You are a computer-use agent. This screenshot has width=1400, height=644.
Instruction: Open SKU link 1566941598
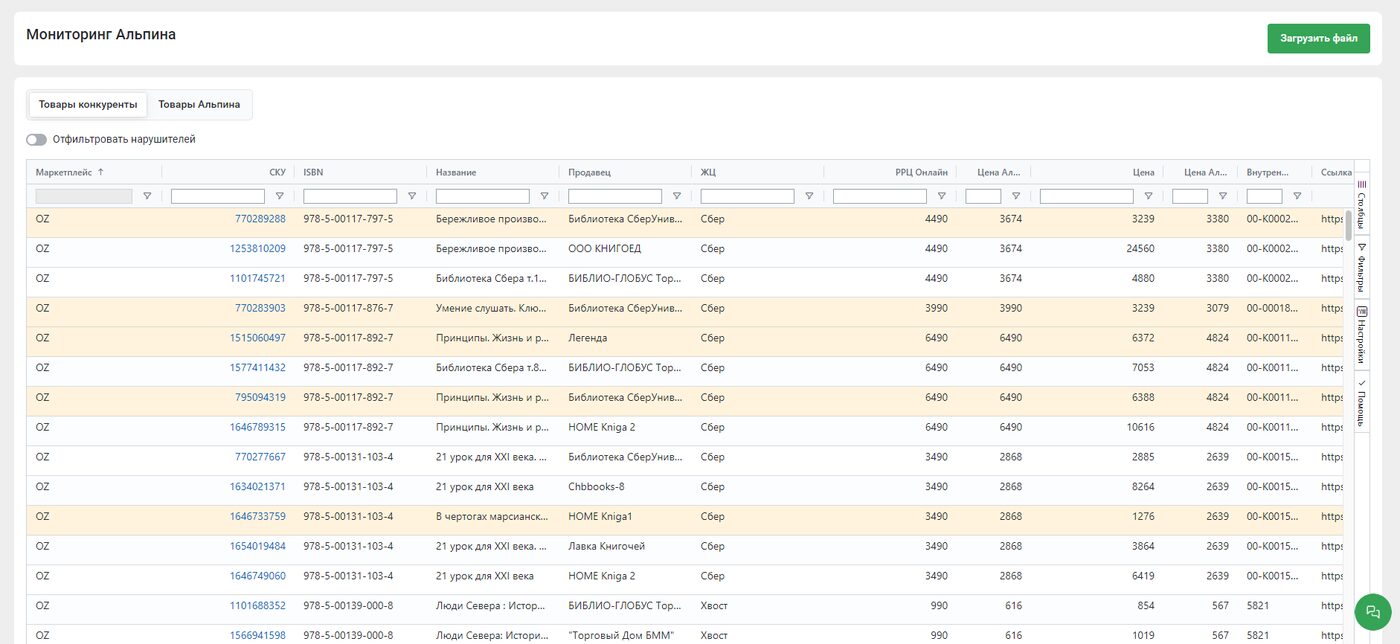click(257, 636)
